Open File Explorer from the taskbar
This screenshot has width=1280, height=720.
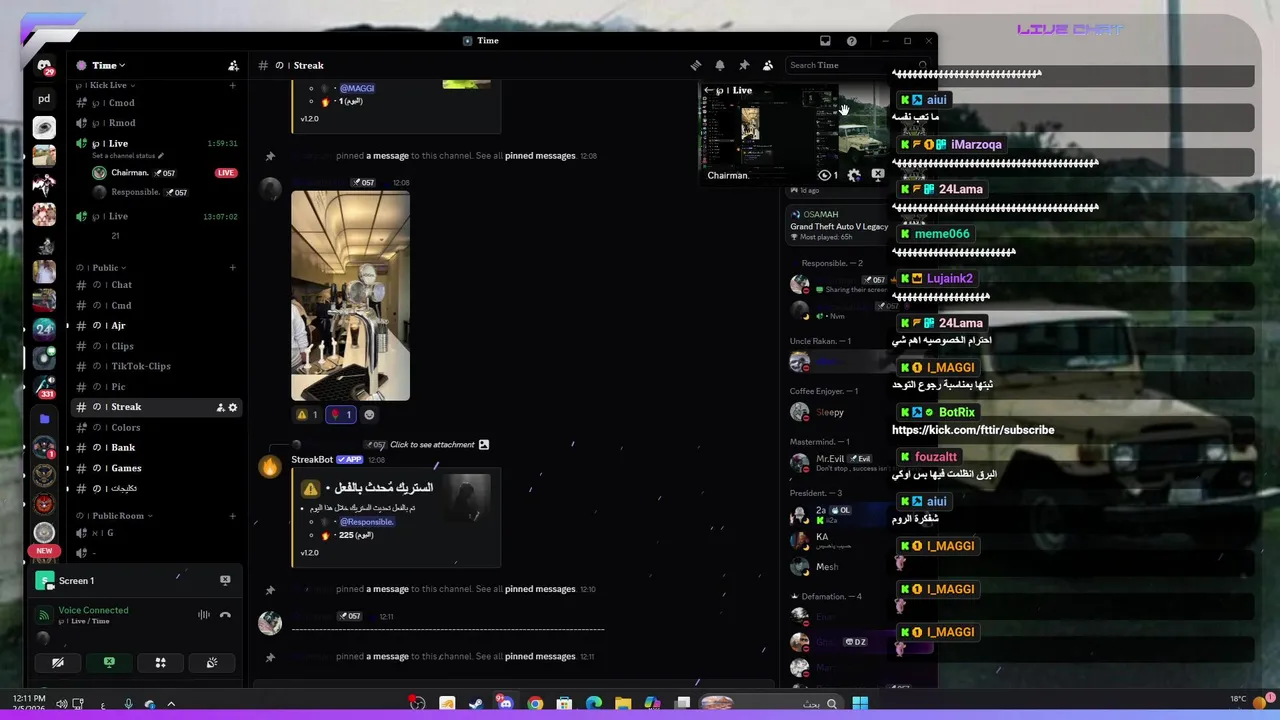623,704
